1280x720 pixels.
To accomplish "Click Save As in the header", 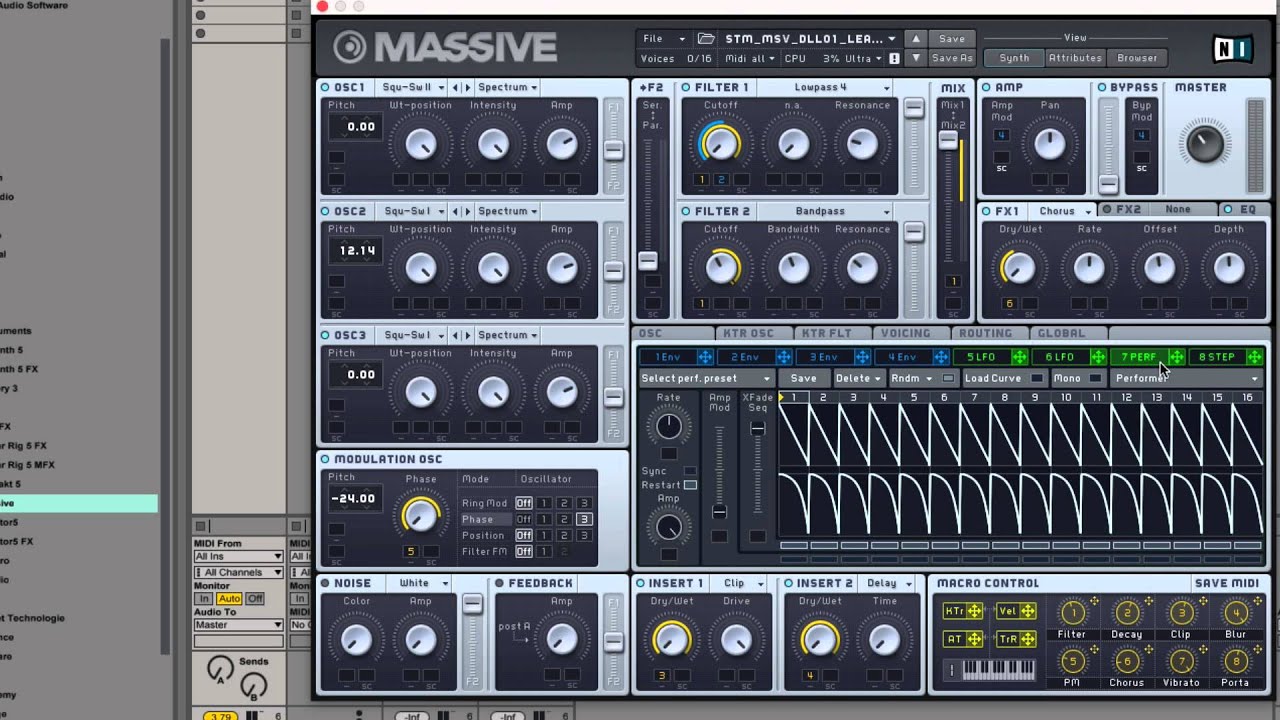I will coord(952,58).
